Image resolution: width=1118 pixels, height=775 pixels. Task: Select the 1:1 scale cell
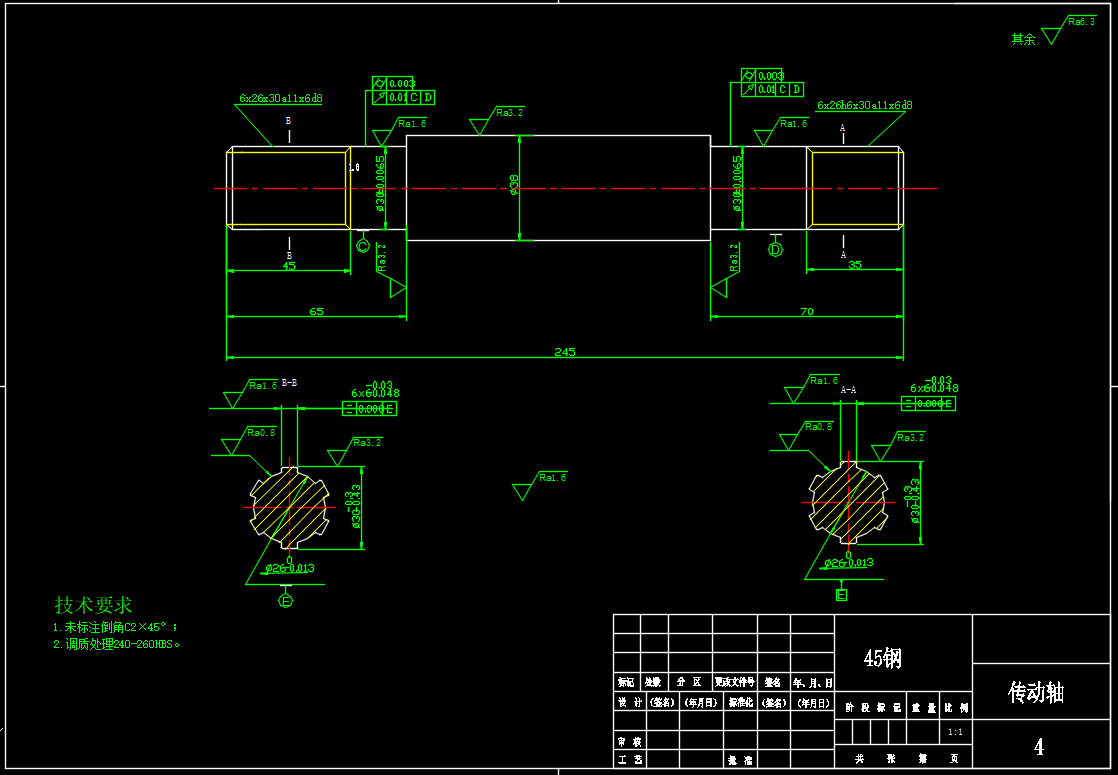coord(955,732)
